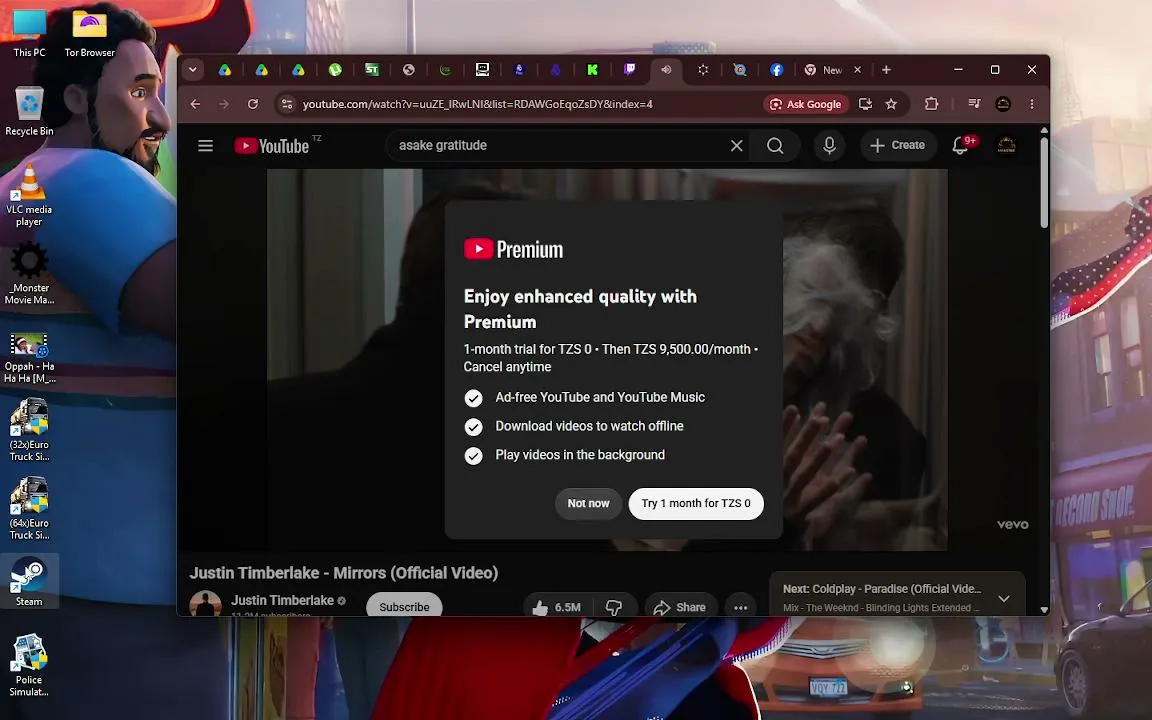
Task: Open Justin Timberlake channel name link
Action: click(282, 600)
